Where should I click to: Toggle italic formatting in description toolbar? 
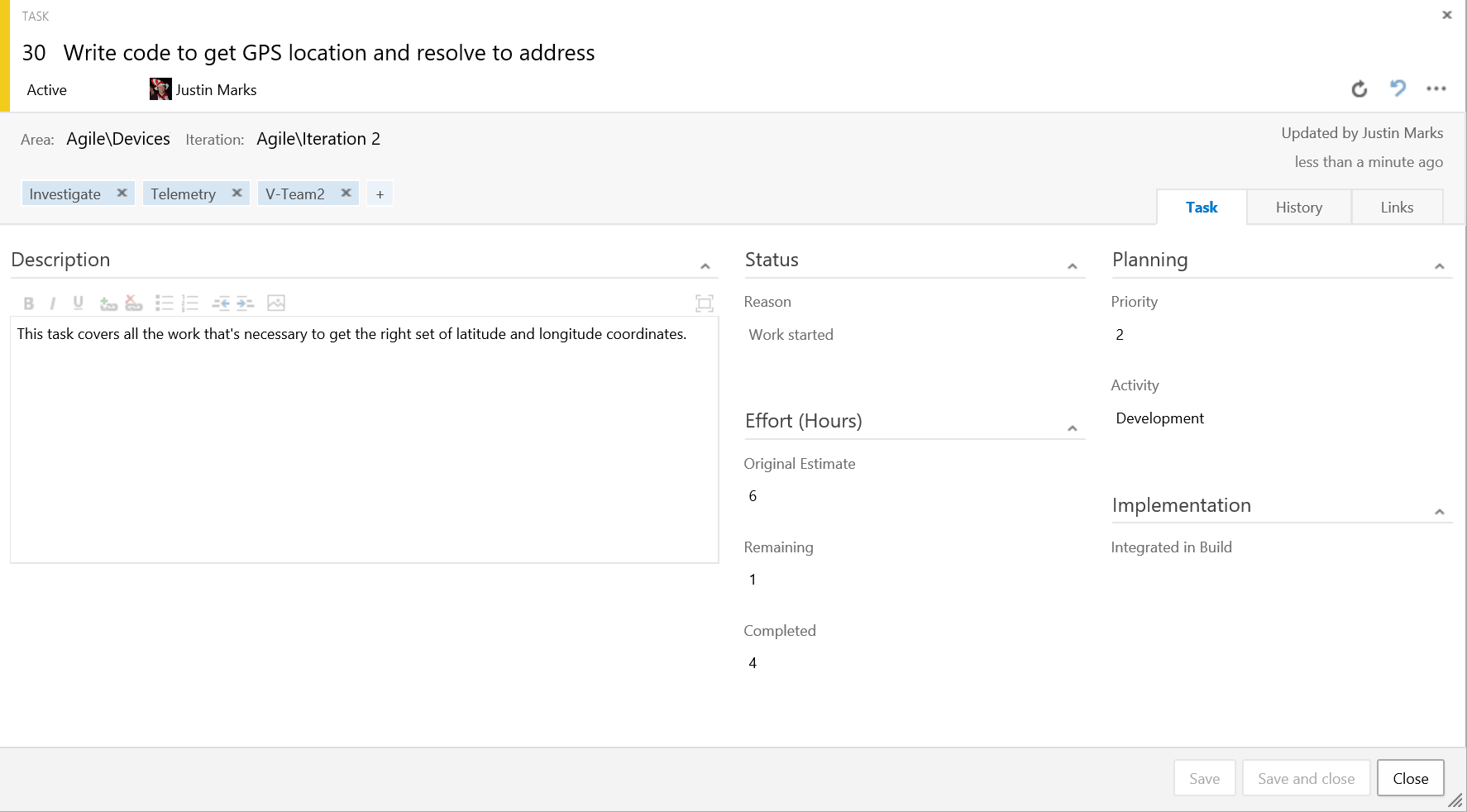[x=53, y=303]
